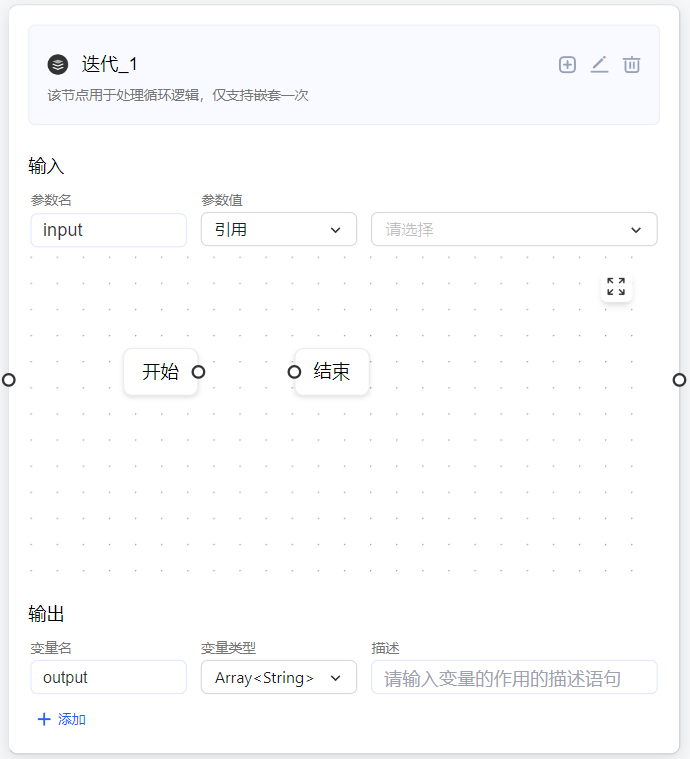The width and height of the screenshot is (690, 759).
Task: Click the 输入 section heading
Action: click(x=46, y=166)
